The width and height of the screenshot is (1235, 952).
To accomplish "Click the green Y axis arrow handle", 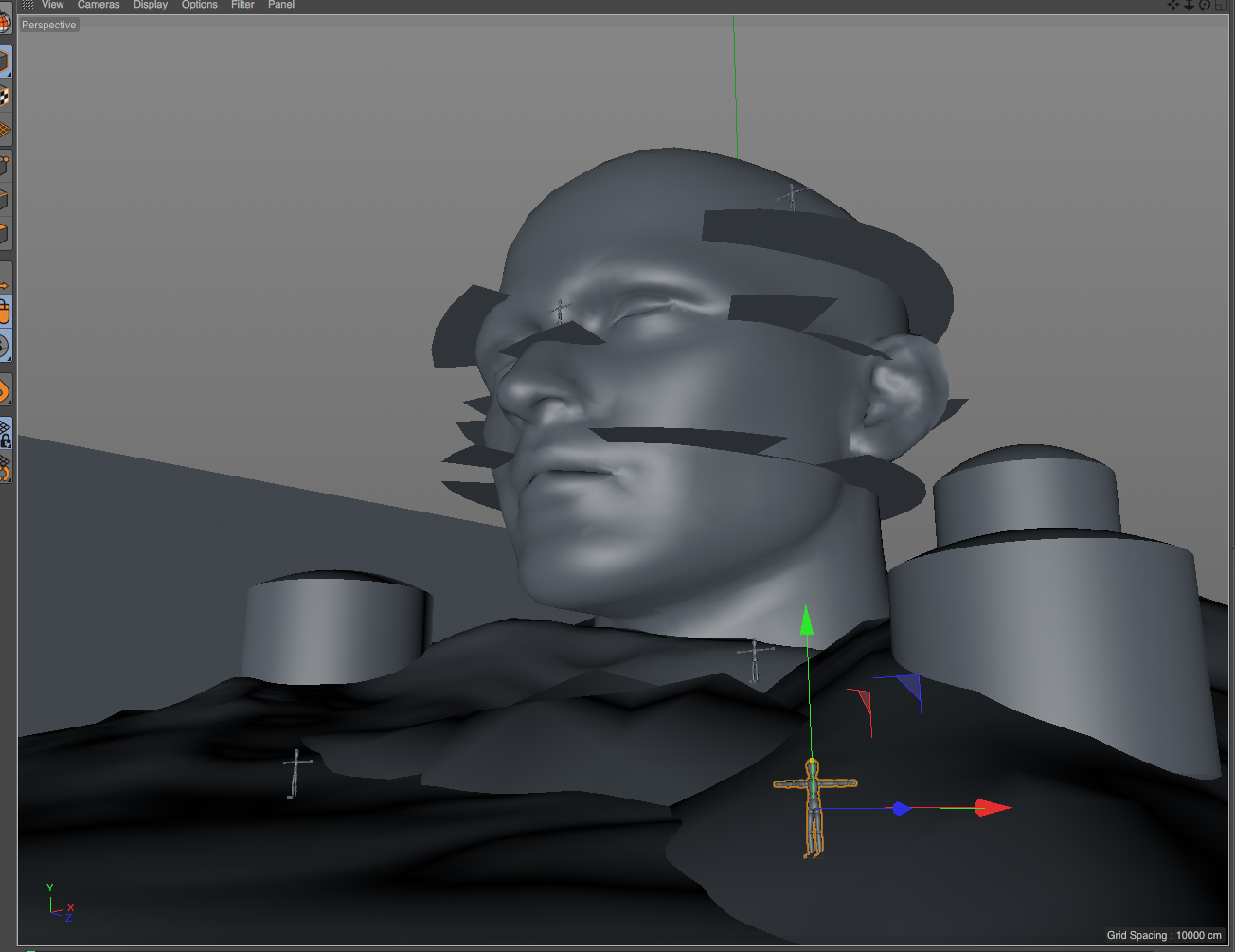I will [806, 620].
